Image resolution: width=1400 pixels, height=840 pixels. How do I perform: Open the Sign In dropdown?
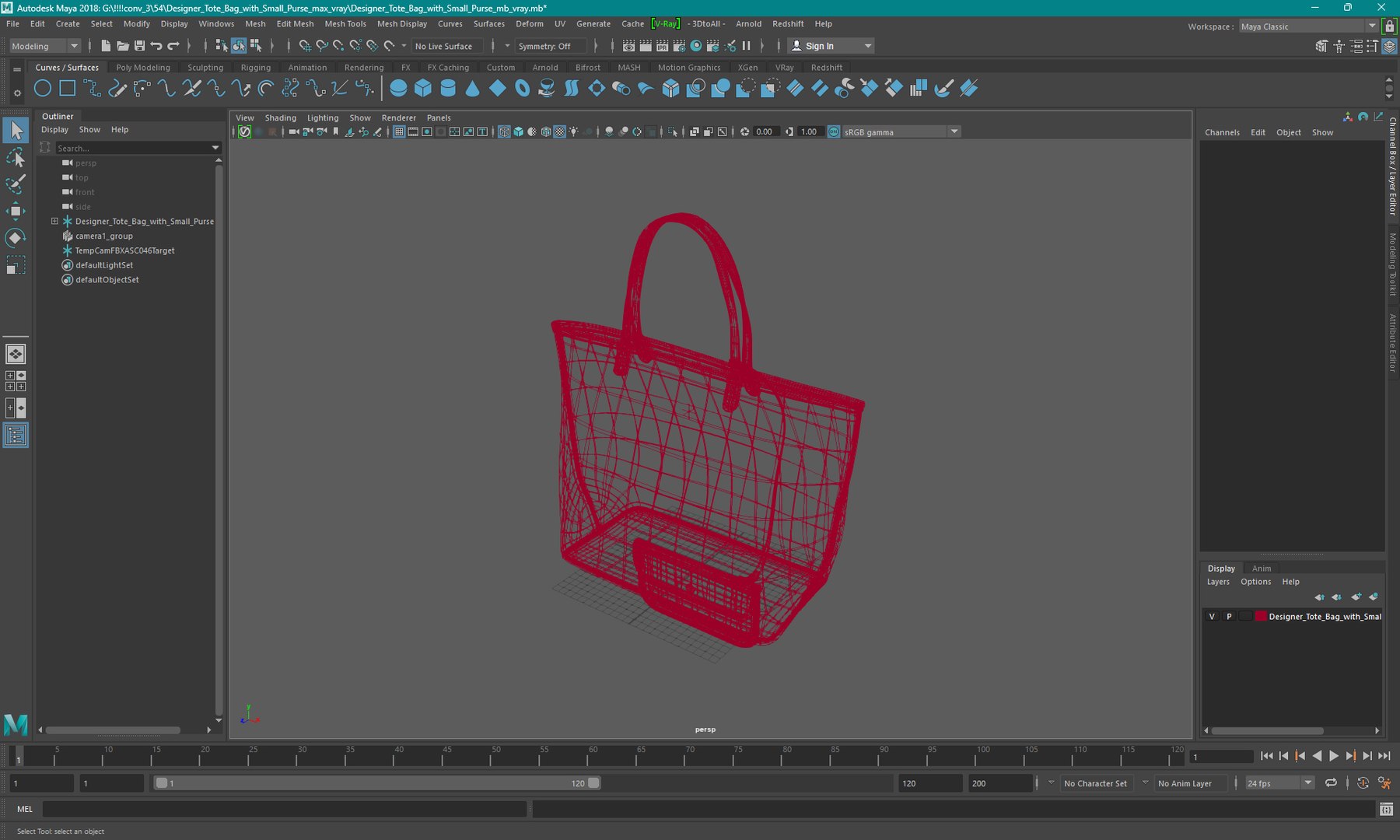pos(831,46)
